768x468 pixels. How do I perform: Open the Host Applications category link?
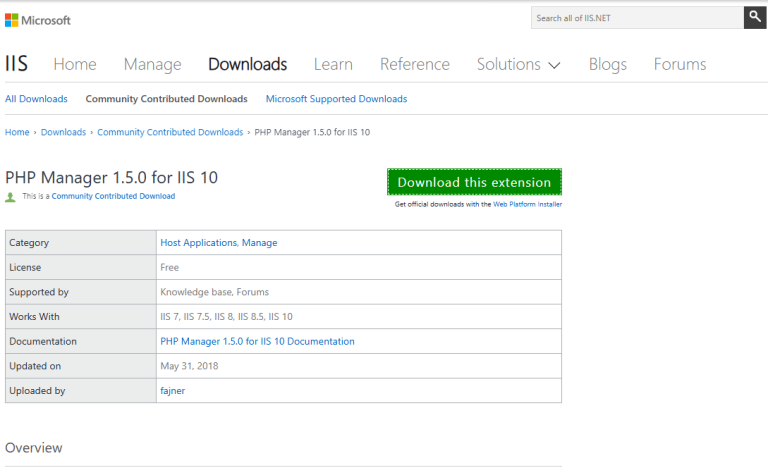pyautogui.click(x=199, y=243)
